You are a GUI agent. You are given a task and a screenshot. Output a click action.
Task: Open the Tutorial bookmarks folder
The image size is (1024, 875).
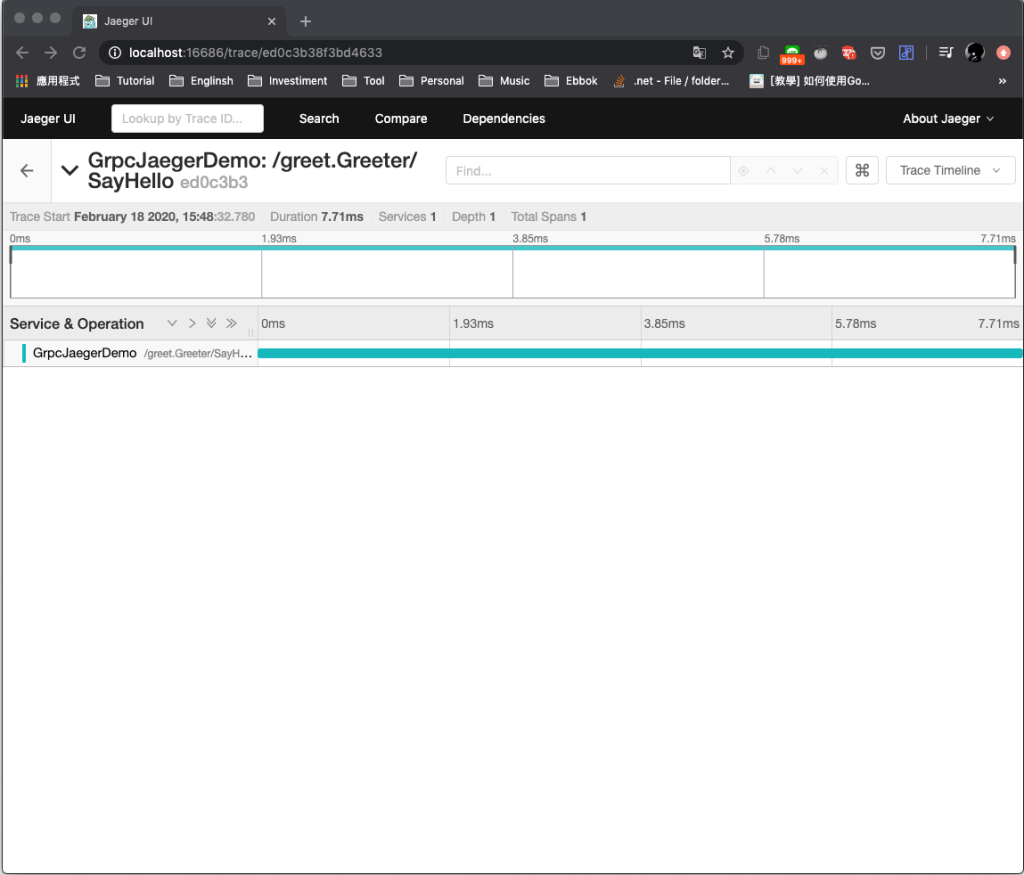tap(125, 81)
